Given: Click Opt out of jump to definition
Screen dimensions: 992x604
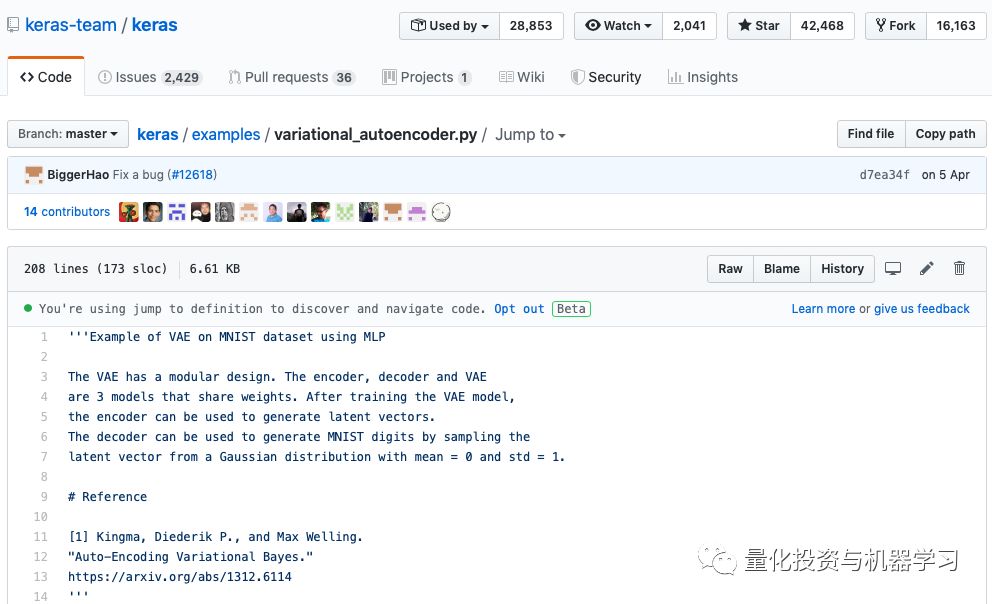Looking at the screenshot, I should point(519,309).
